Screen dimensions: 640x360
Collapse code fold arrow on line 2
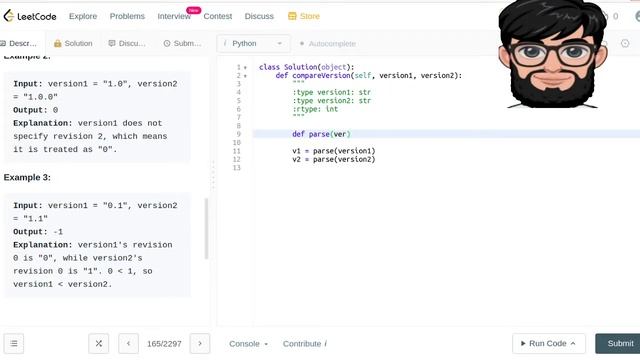coord(245,76)
